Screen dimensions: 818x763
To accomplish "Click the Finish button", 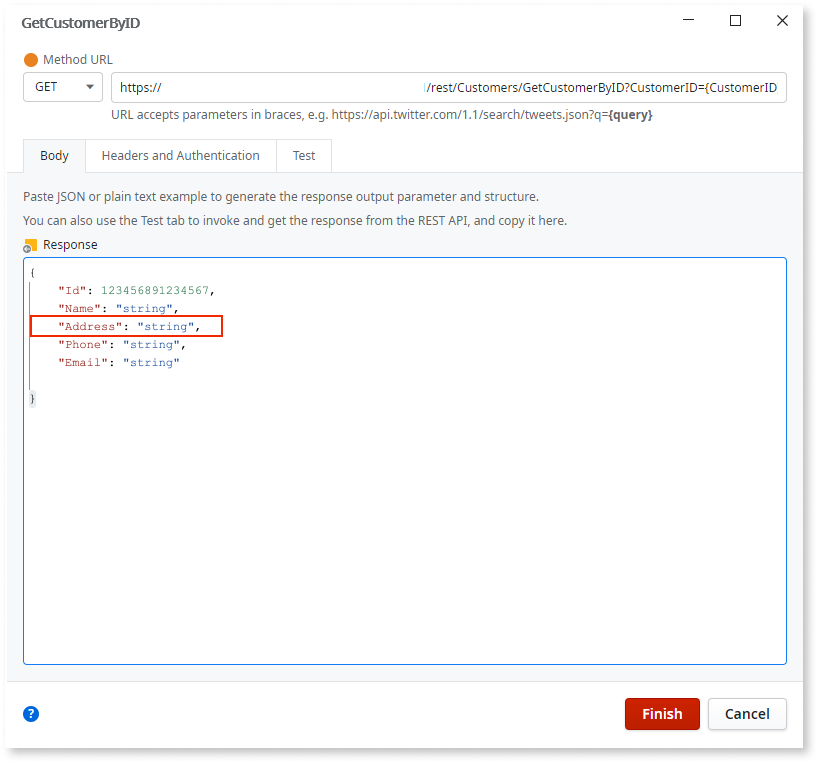I will [x=661, y=713].
